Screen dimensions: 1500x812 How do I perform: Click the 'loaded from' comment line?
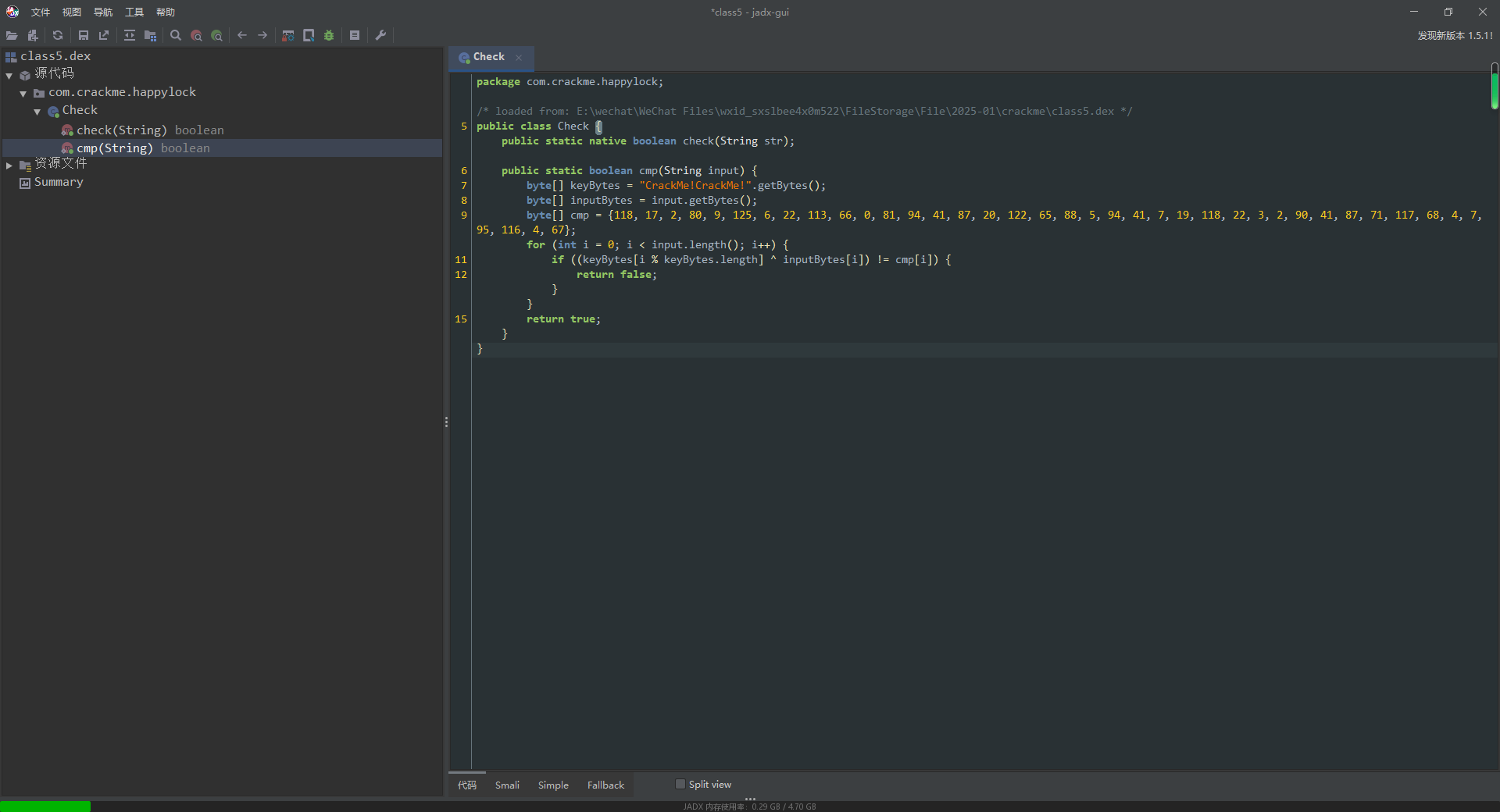tap(804, 112)
